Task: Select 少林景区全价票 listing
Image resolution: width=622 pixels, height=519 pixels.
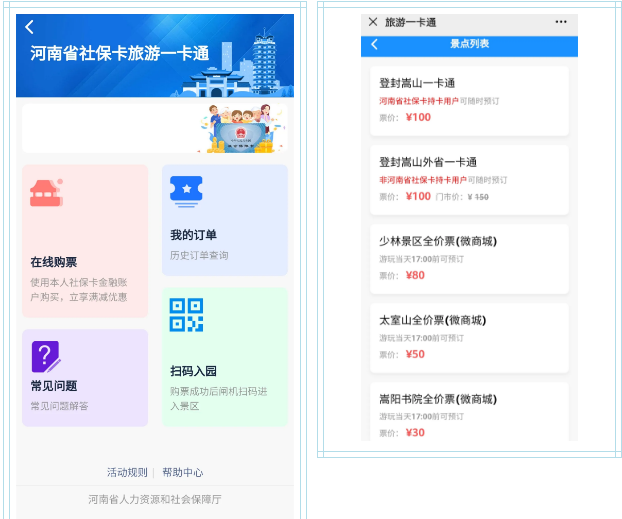Action: [469, 259]
